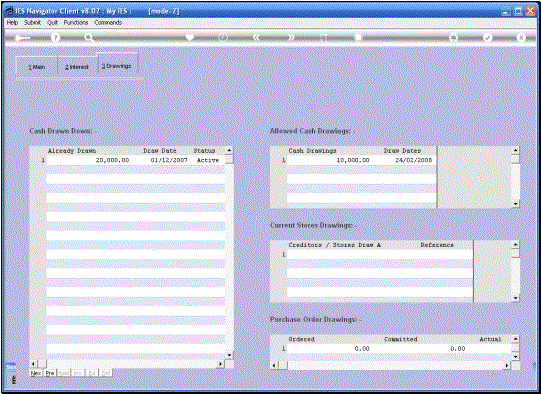Open the Functions menu

(76, 22)
